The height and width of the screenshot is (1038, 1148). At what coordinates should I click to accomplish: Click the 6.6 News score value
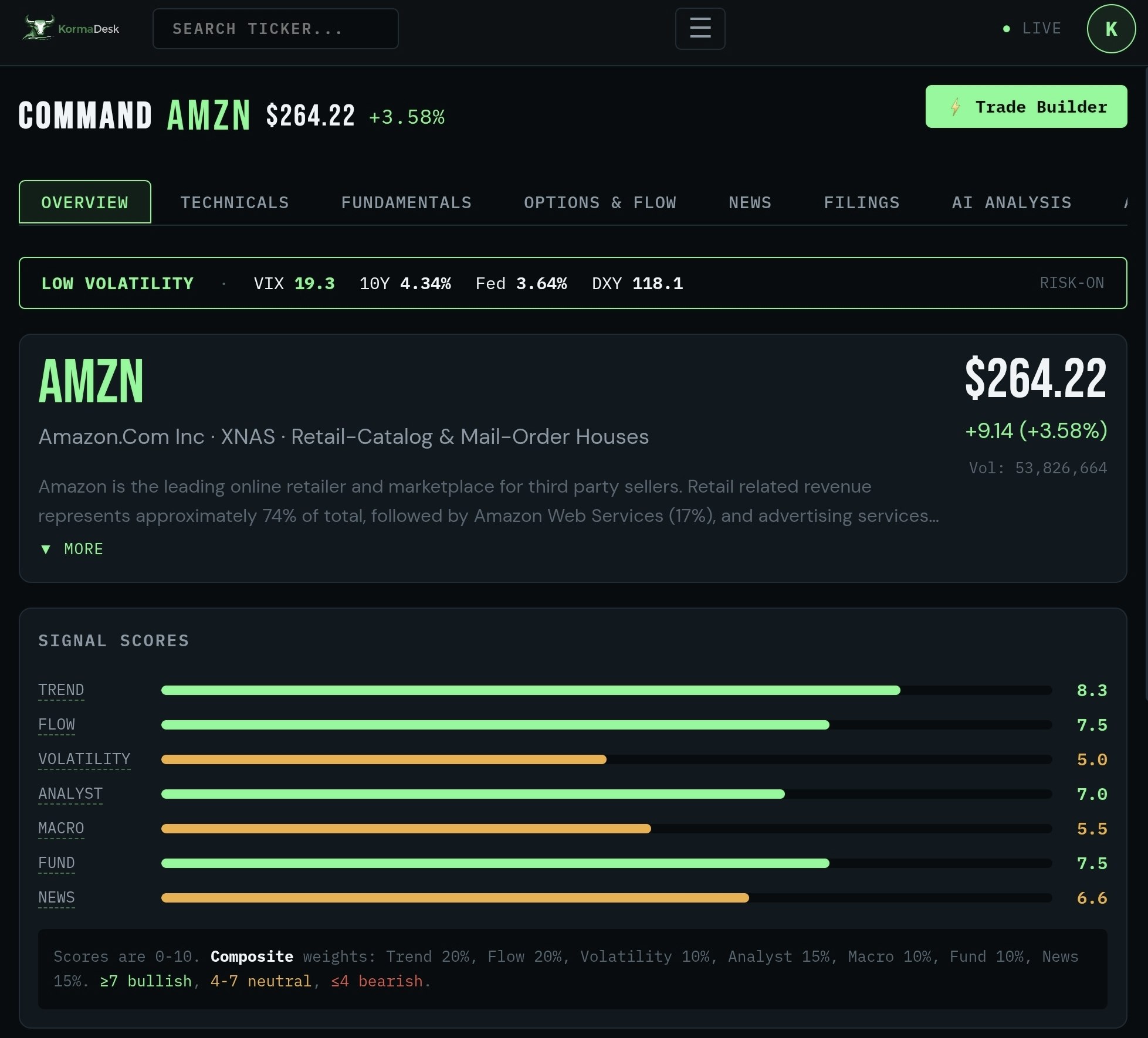coord(1092,898)
